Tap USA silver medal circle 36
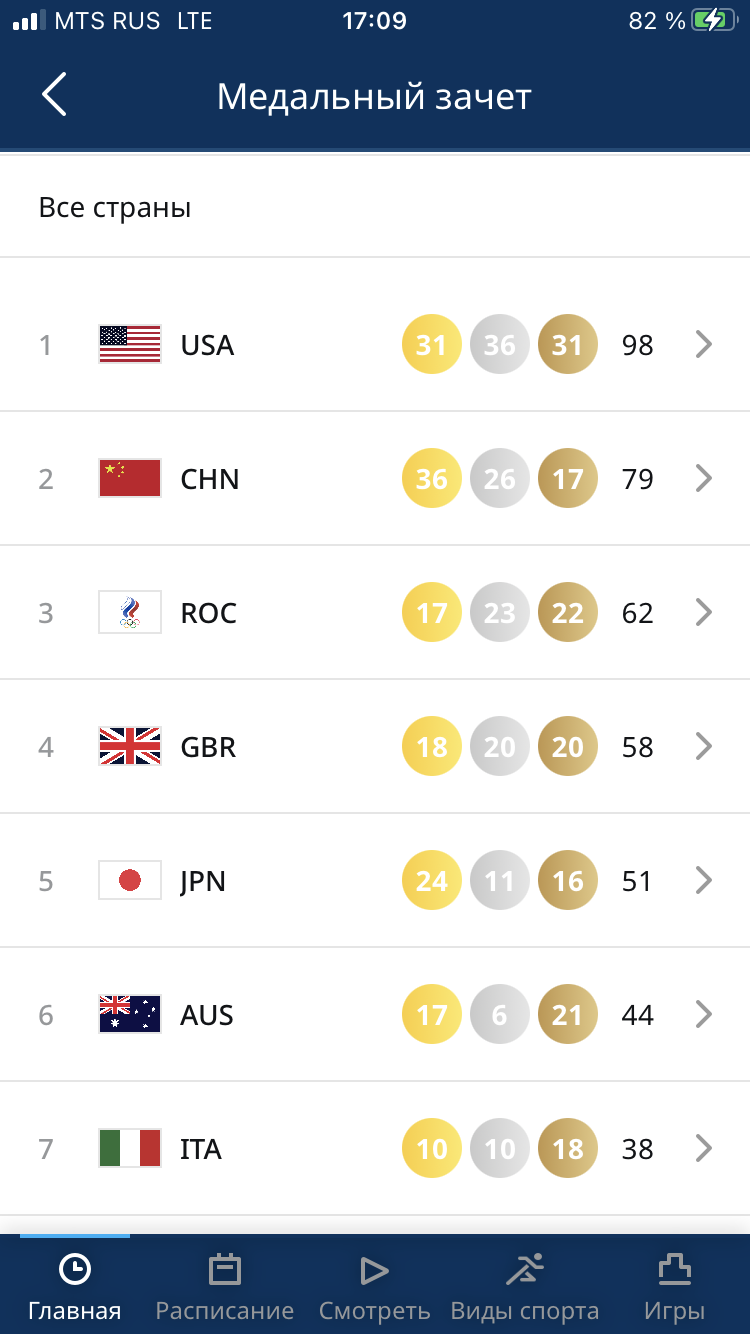The height and width of the screenshot is (1334, 750). [500, 345]
